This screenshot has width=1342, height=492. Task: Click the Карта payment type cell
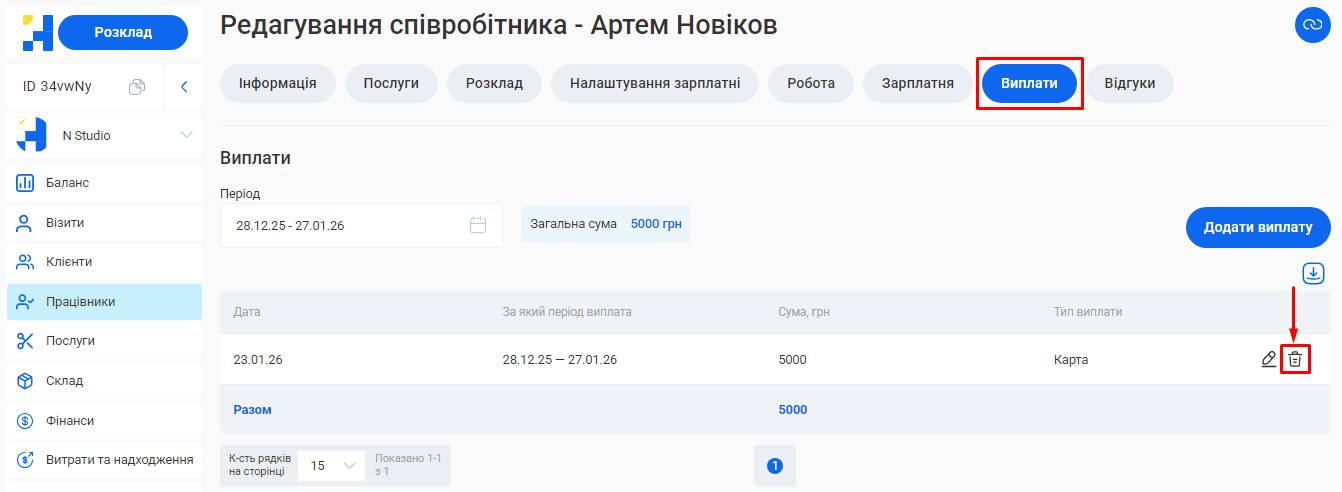tap(1071, 359)
